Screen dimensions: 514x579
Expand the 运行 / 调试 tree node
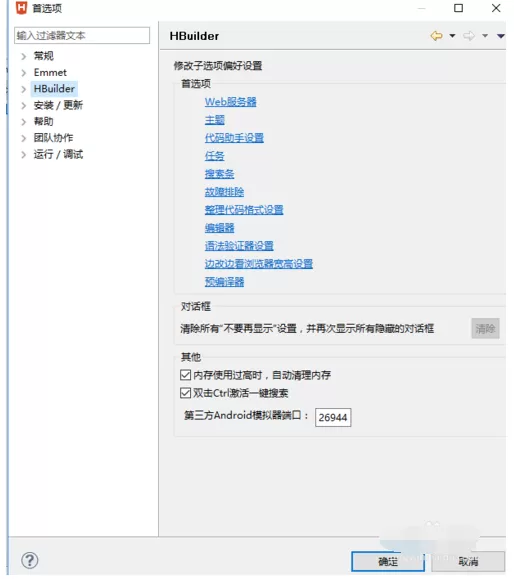pyautogui.click(x=24, y=154)
